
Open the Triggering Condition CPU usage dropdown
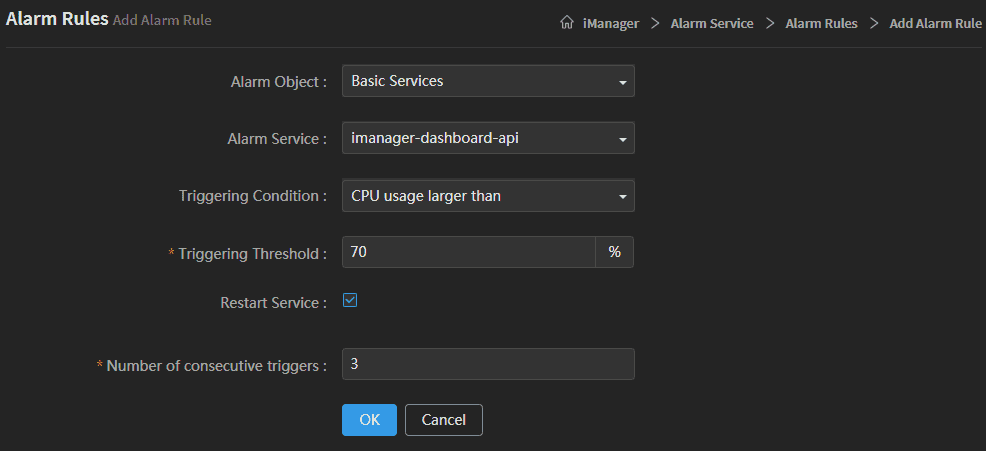coord(478,196)
